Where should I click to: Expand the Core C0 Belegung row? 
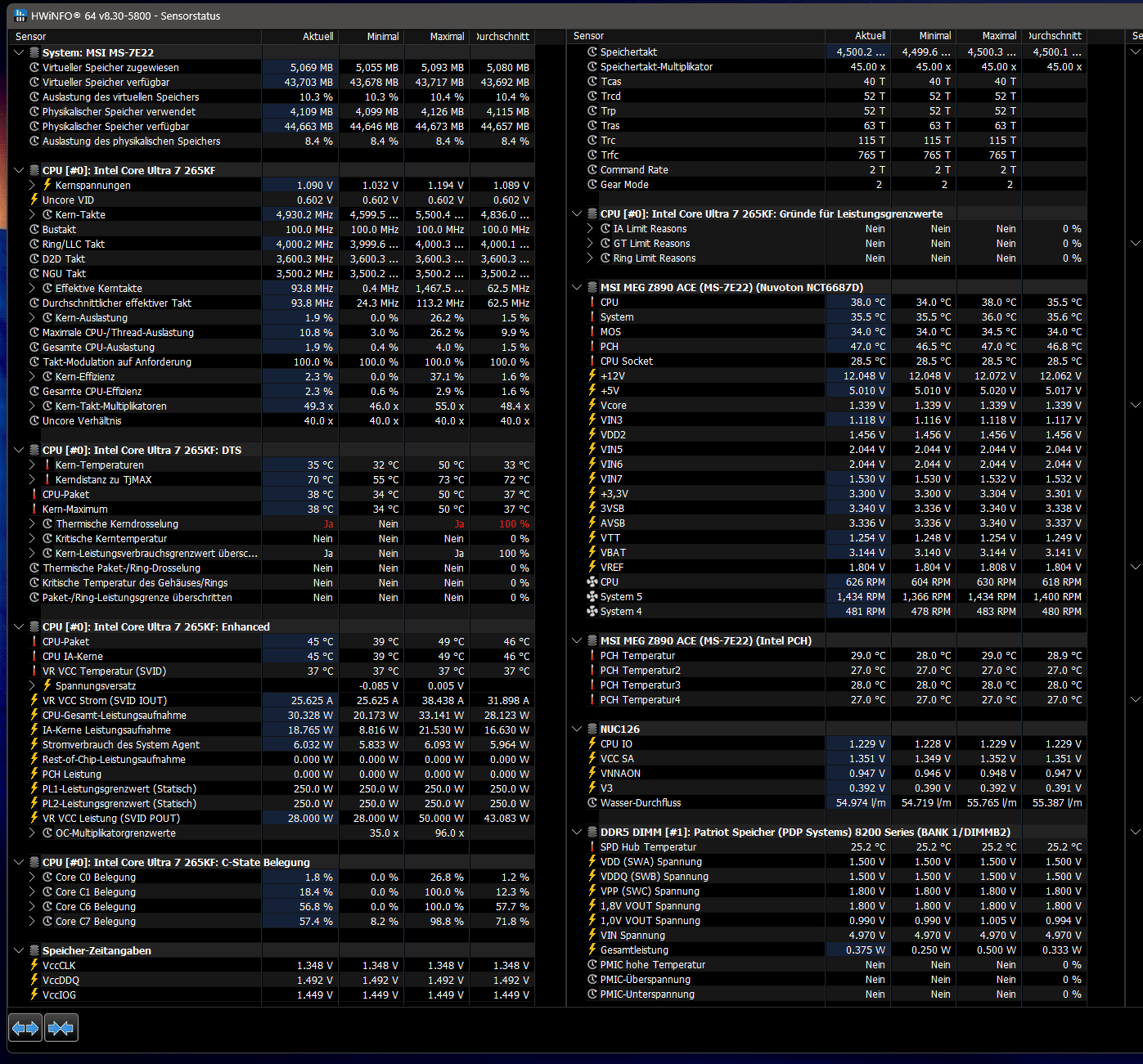33,877
